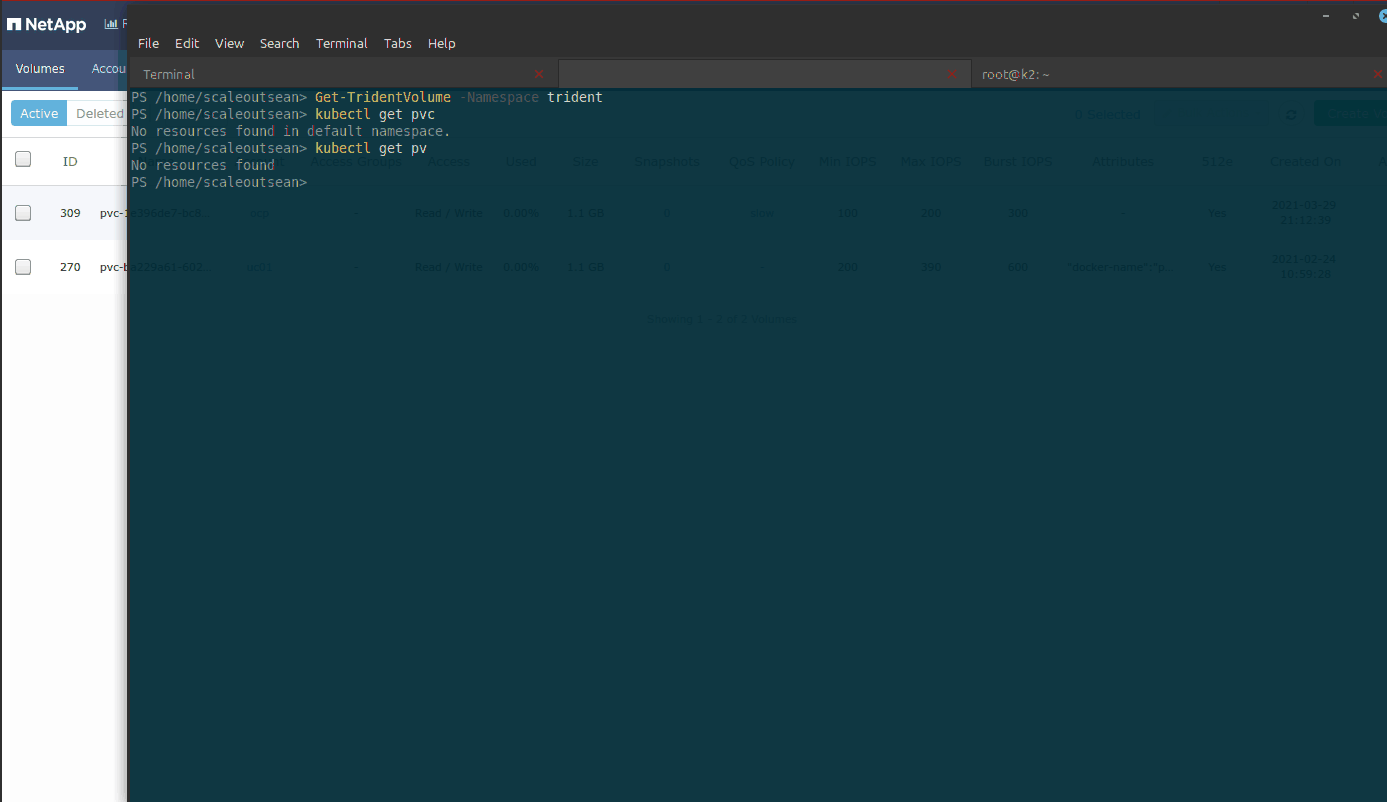The width and height of the screenshot is (1387, 802).
Task: Open the View menu in the terminal
Action: (229, 43)
